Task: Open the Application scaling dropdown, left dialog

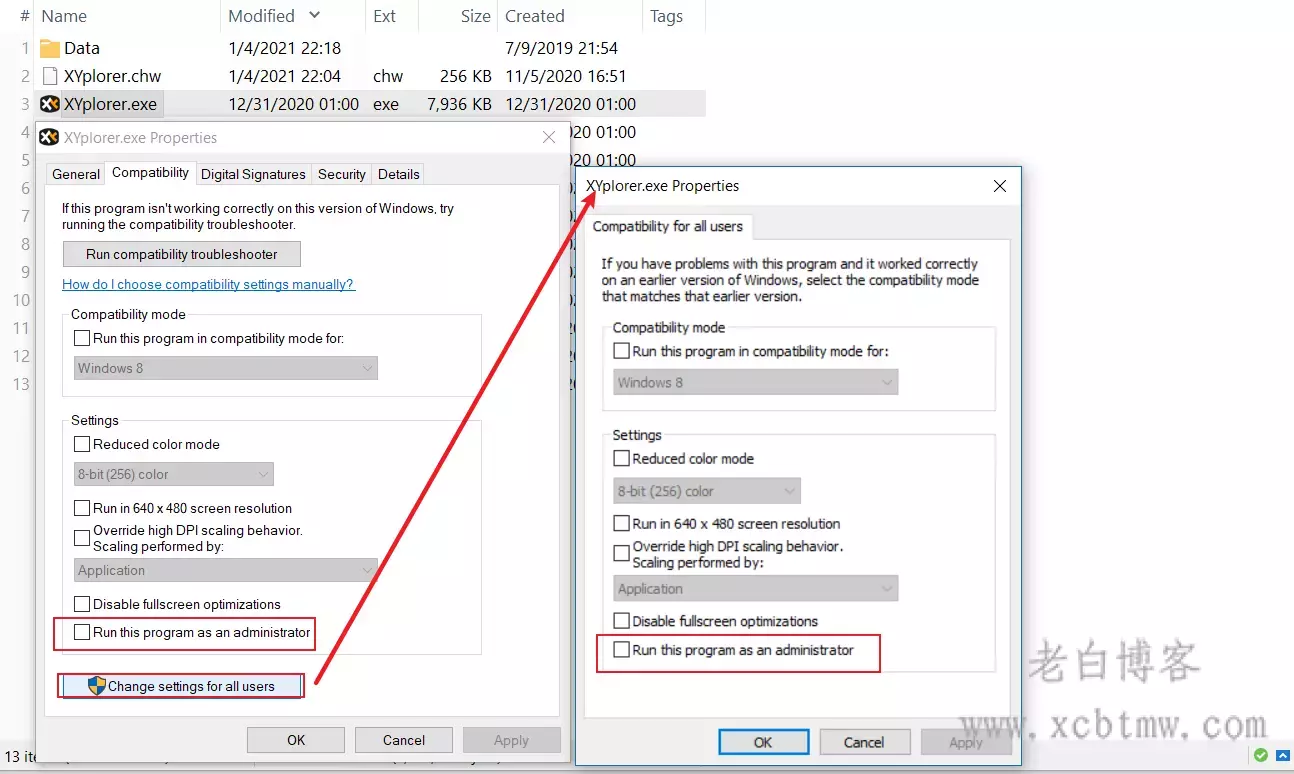Action: pyautogui.click(x=226, y=570)
